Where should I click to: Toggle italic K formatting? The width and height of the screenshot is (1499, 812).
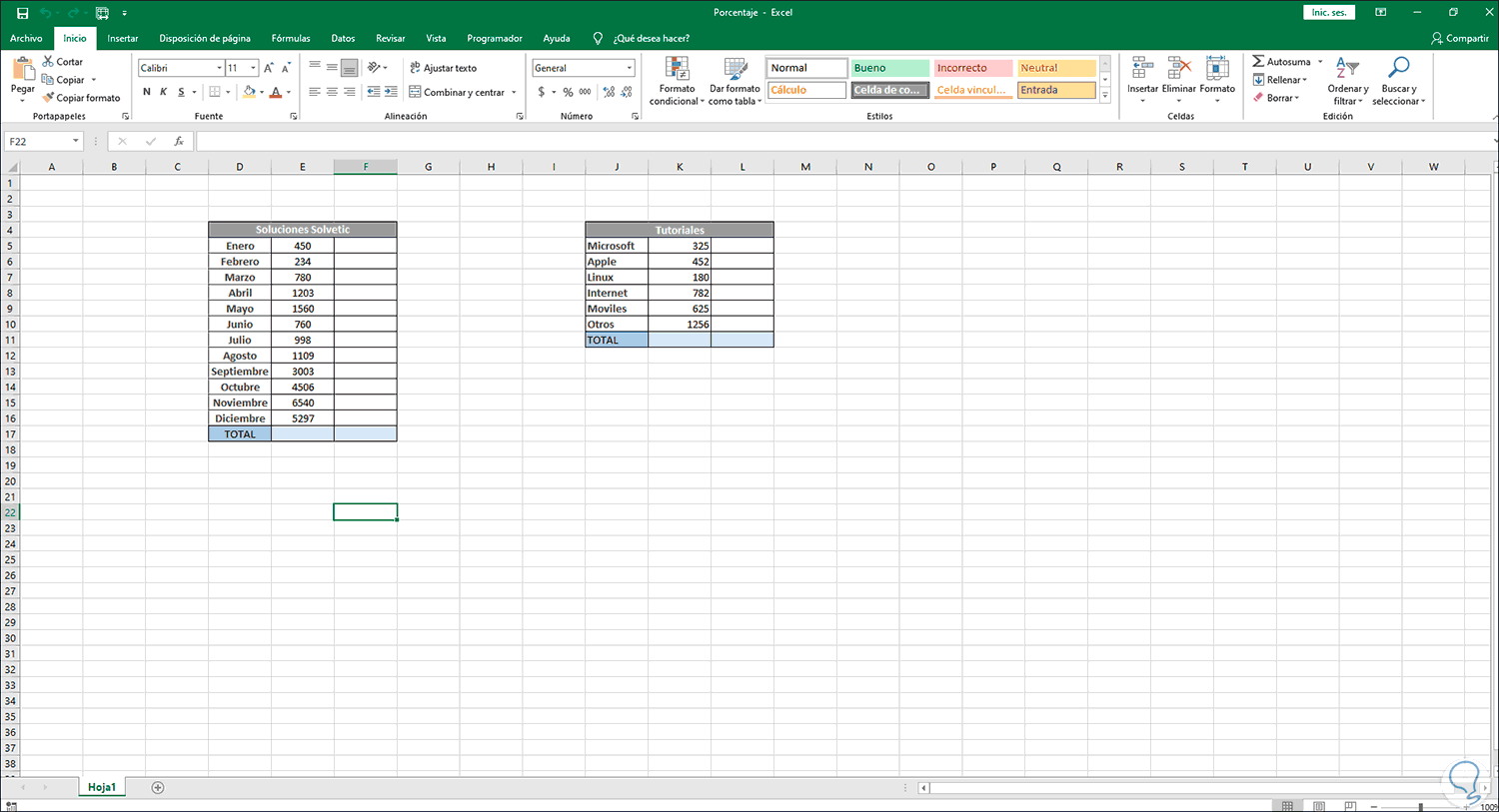pos(164,92)
